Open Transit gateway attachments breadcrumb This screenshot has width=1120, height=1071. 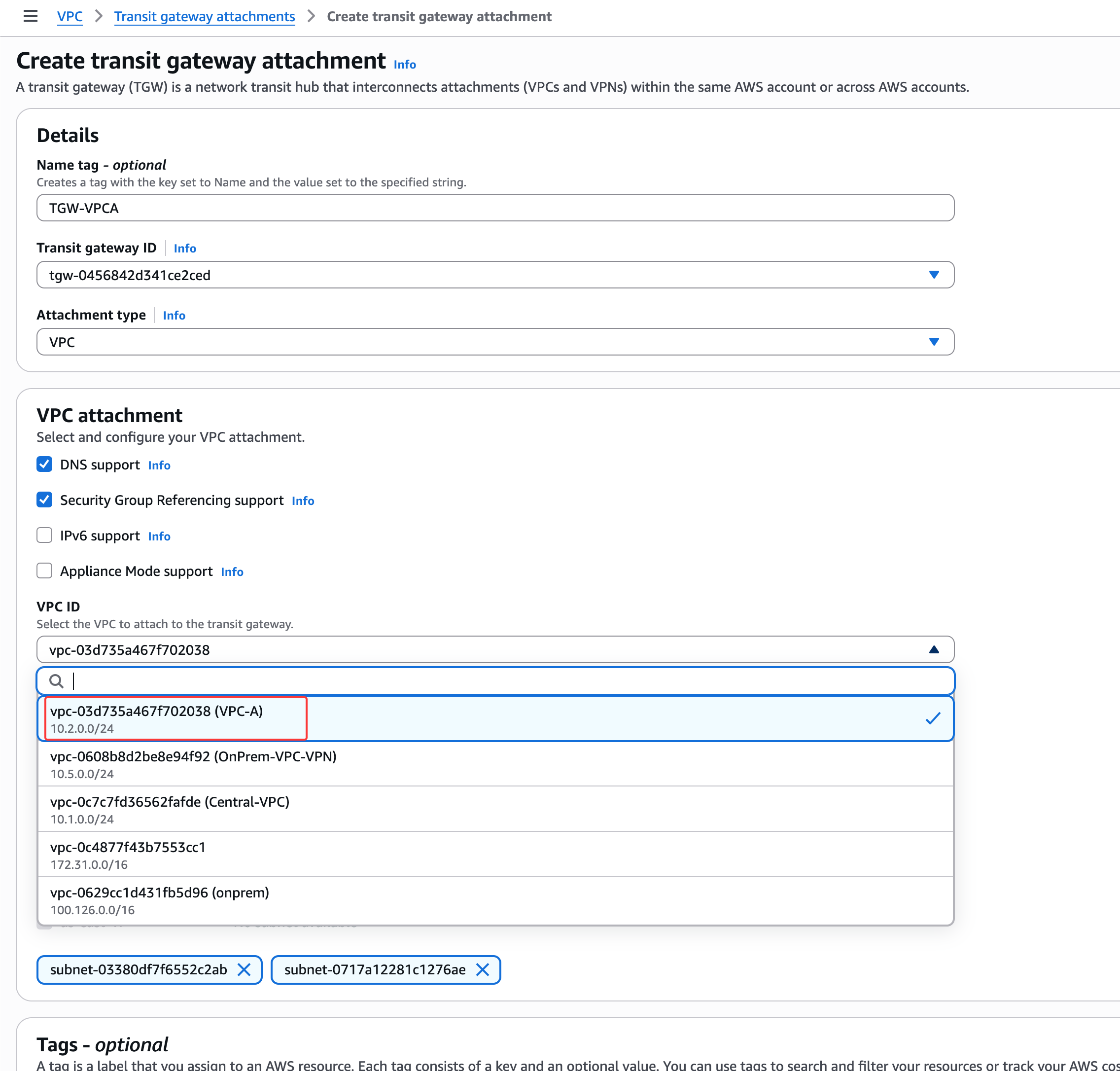[205, 16]
